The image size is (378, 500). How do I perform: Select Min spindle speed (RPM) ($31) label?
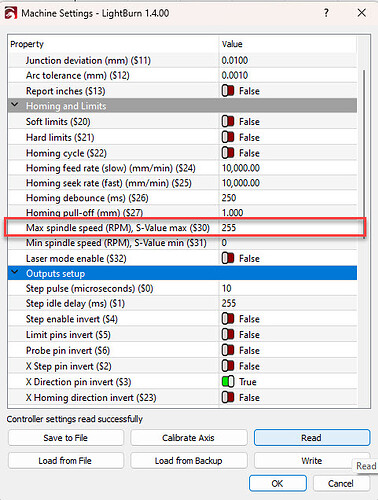click(x=116, y=243)
